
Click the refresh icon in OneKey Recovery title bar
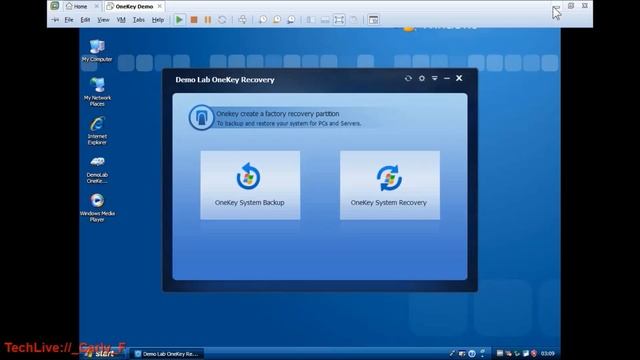tap(408, 78)
